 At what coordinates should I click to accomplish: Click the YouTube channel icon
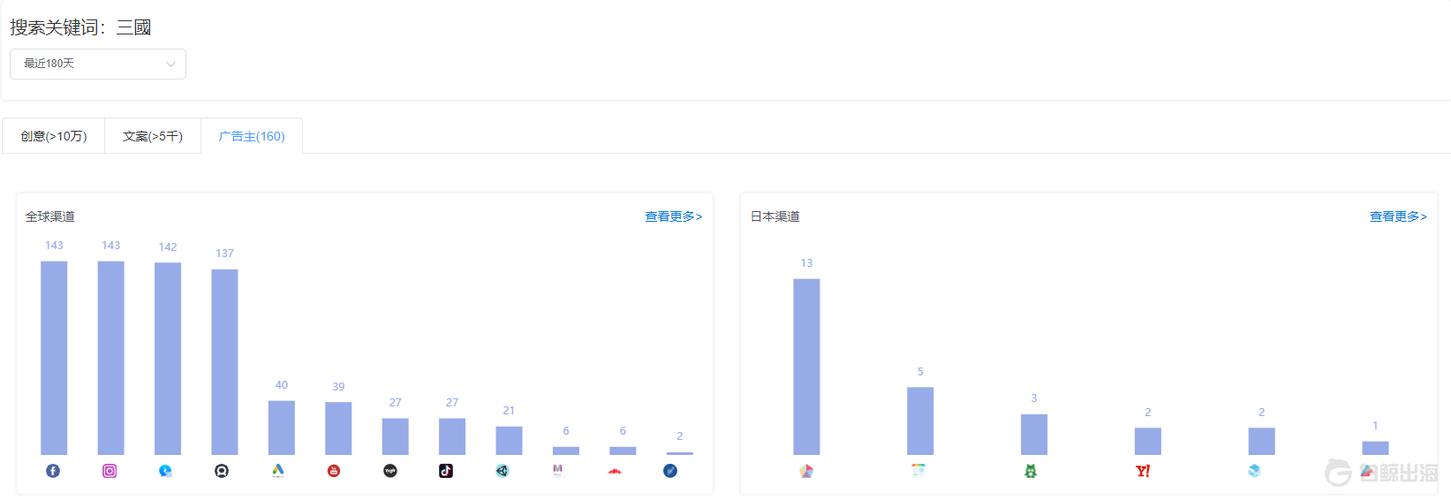335,471
